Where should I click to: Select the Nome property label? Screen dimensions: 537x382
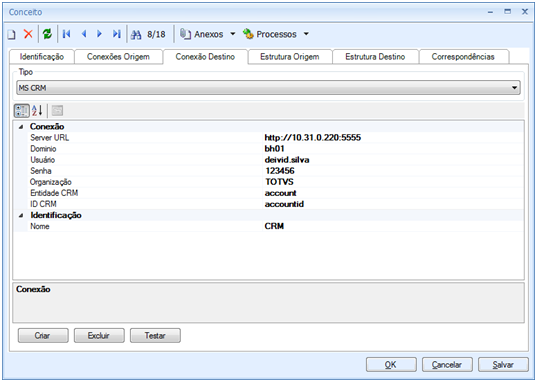(x=40, y=226)
